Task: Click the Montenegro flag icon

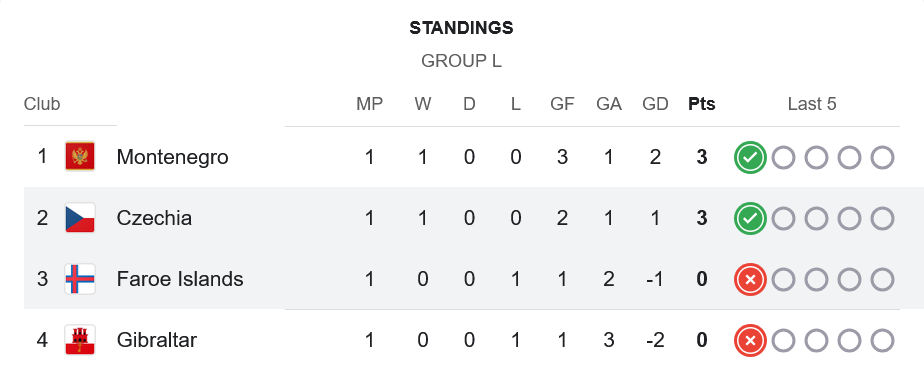Action: (x=80, y=157)
